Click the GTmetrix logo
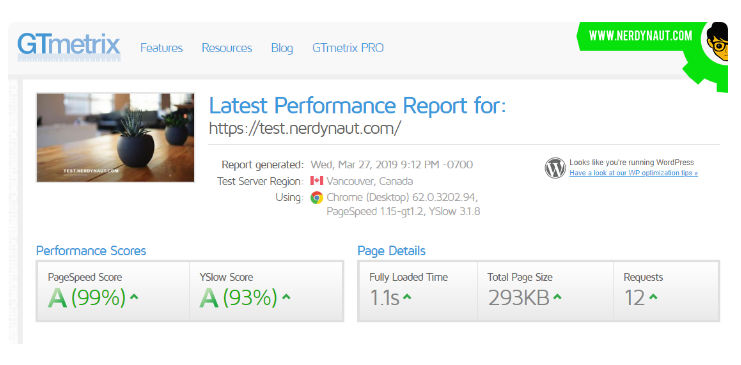 pos(69,47)
